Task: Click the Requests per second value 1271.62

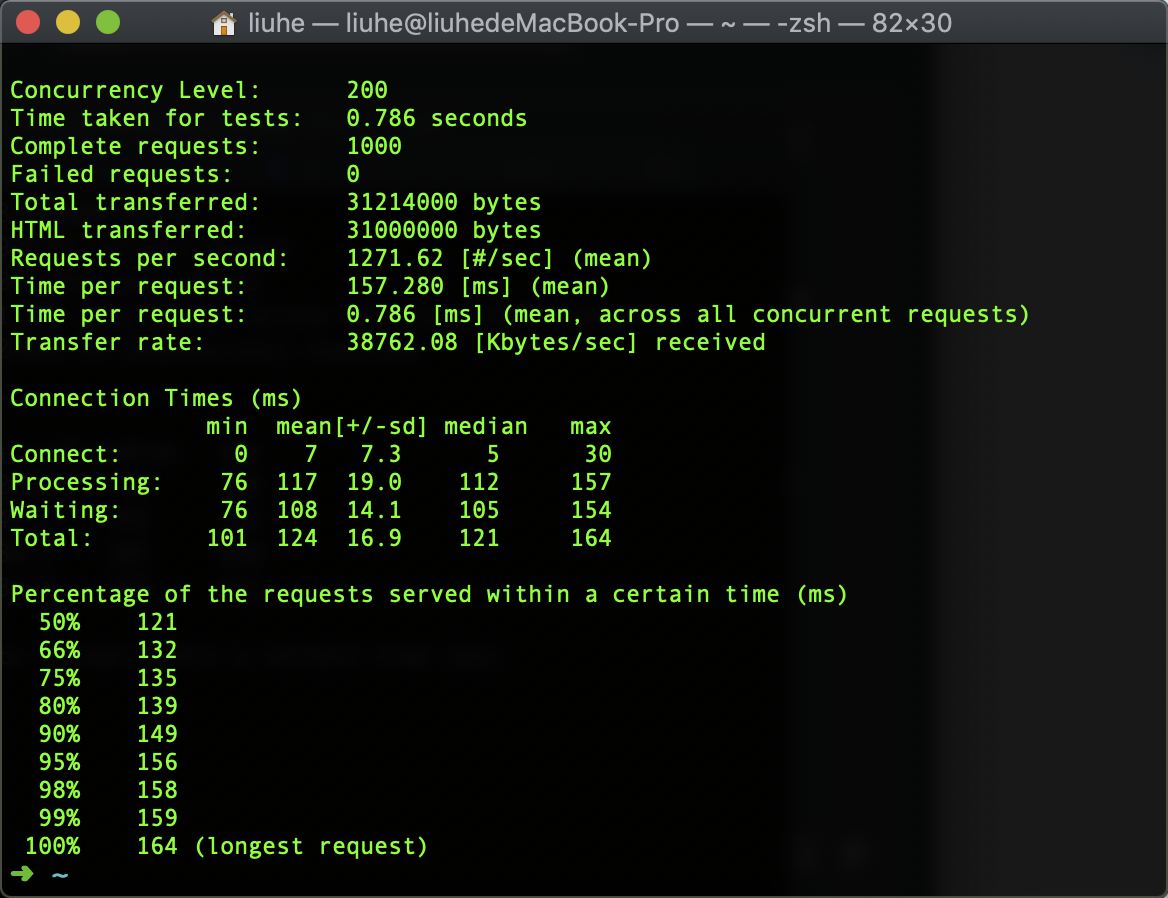Action: pyautogui.click(x=394, y=258)
